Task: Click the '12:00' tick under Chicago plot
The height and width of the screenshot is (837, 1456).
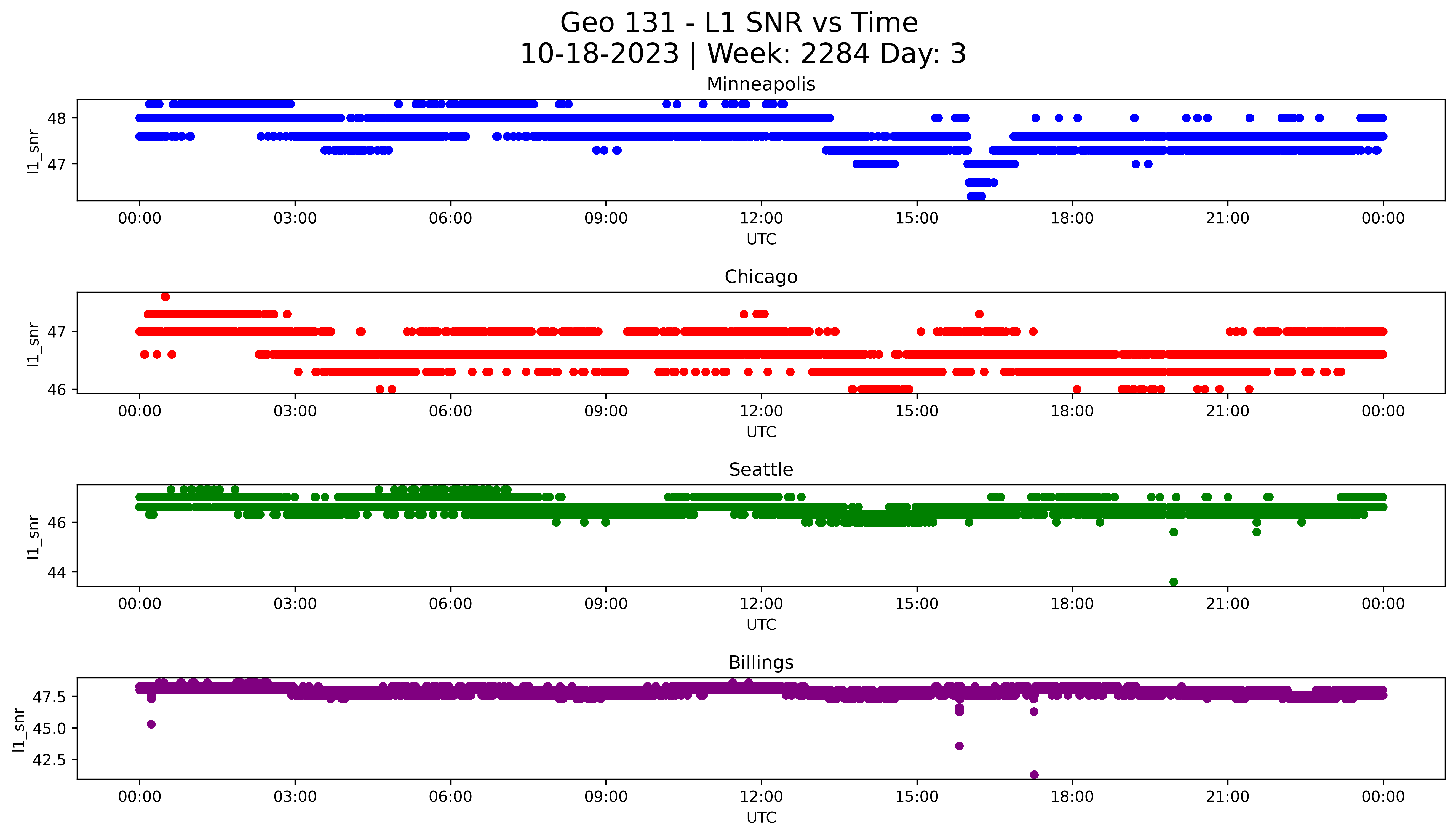Action: (x=762, y=411)
